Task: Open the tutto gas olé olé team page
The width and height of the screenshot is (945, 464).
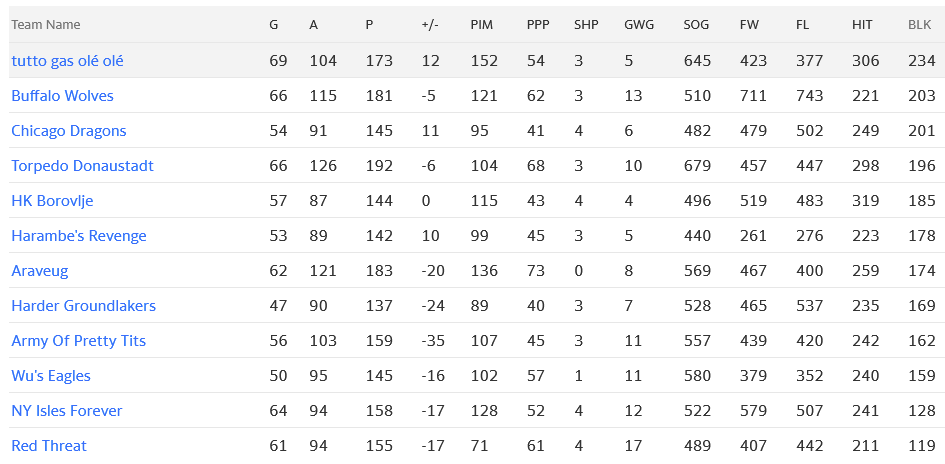Action: coord(67,61)
